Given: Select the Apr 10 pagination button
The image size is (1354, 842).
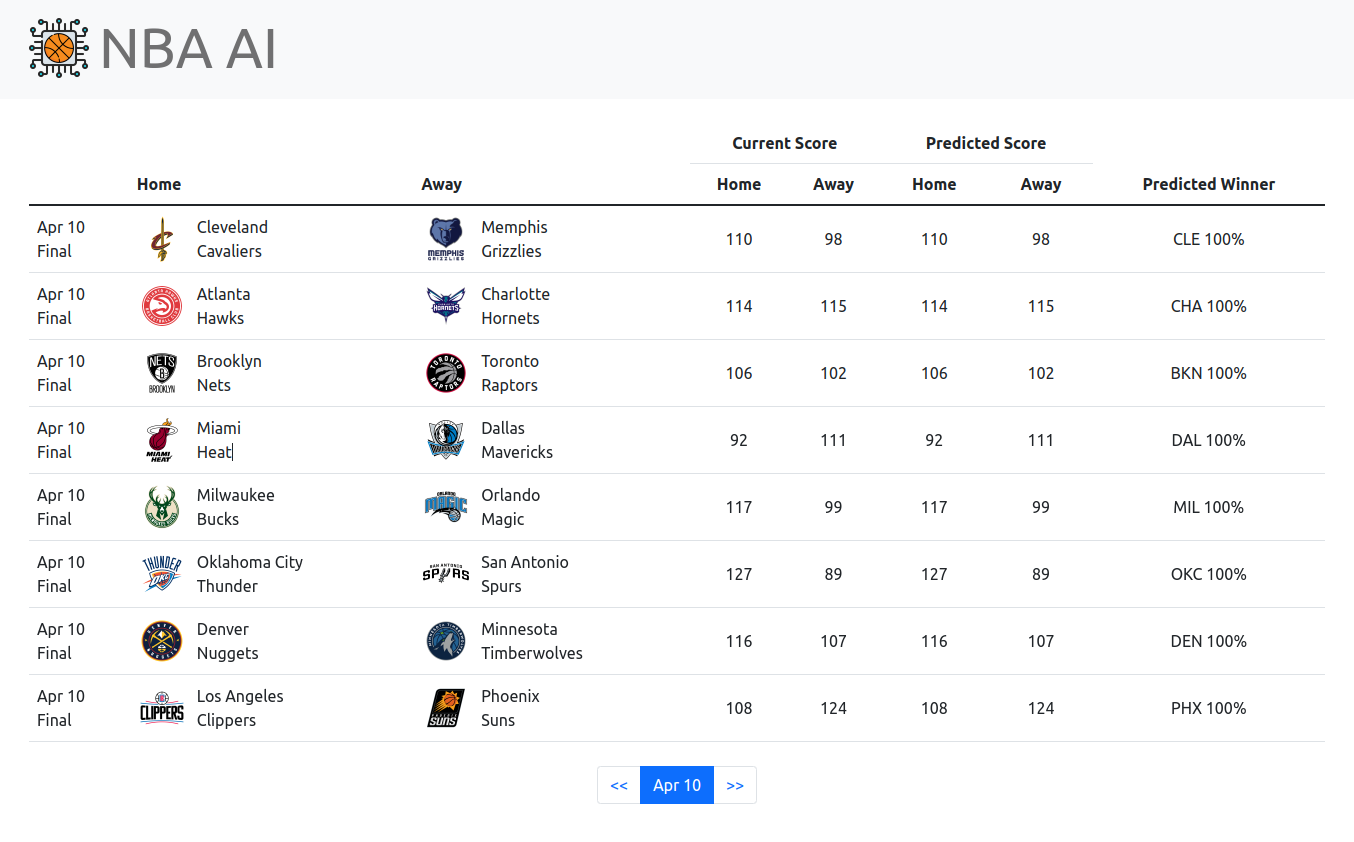Looking at the screenshot, I should [x=677, y=785].
